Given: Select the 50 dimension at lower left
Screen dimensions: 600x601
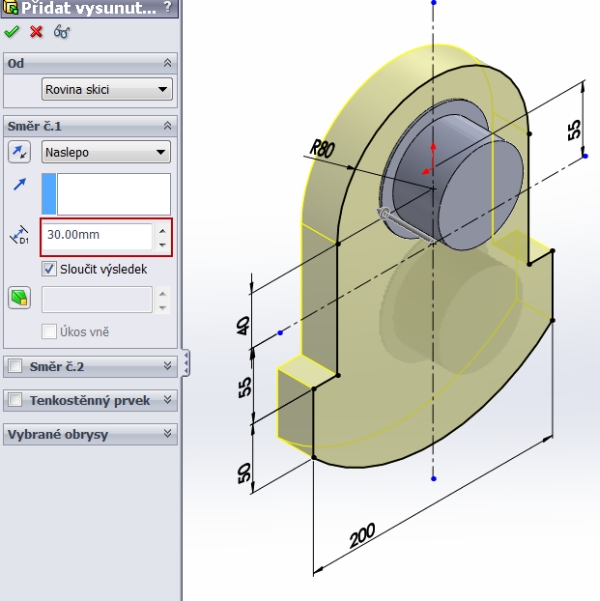Looking at the screenshot, I should 244,473.
